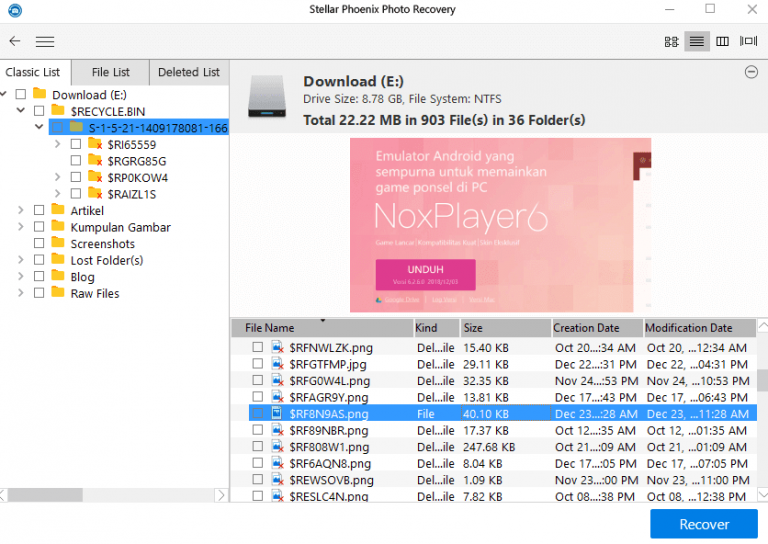Sort by Kind column header
This screenshot has width=768, height=544.
point(436,328)
